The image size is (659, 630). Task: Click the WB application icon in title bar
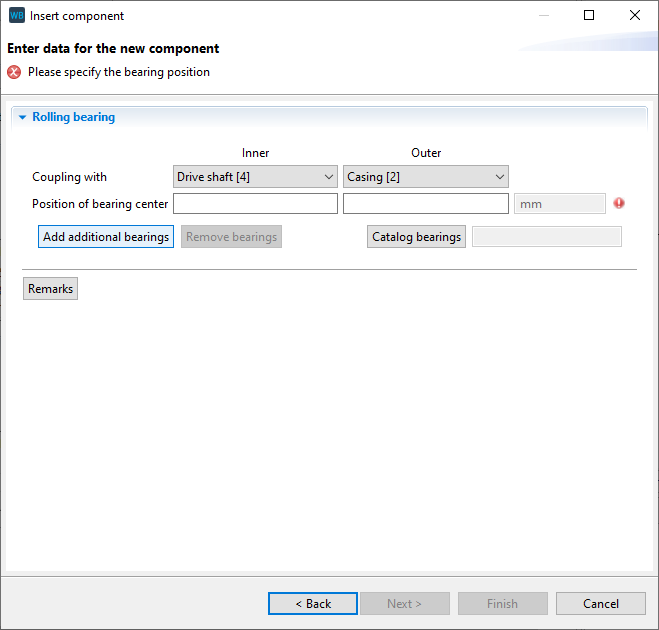16,16
